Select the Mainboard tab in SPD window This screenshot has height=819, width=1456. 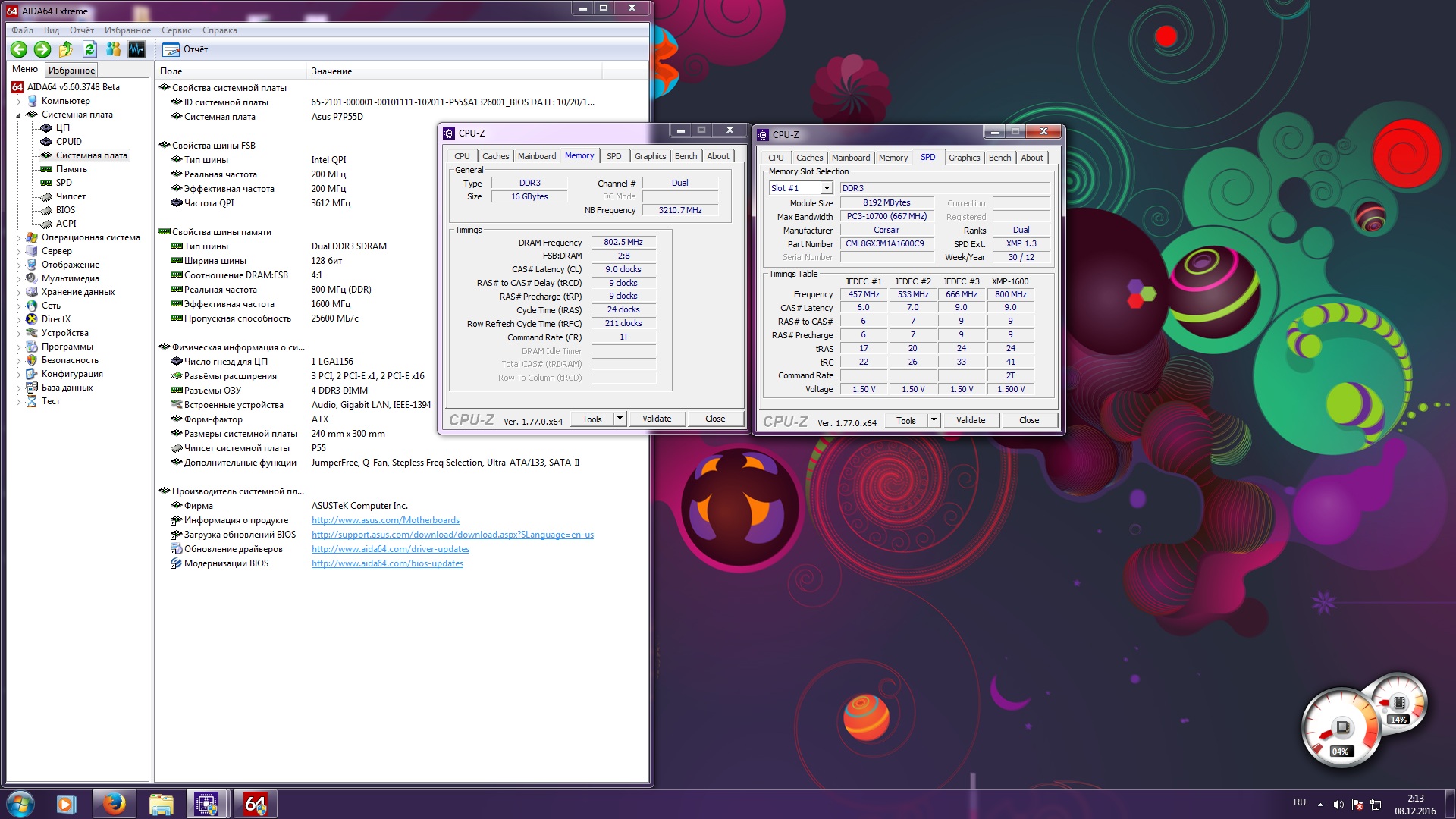pyautogui.click(x=850, y=158)
